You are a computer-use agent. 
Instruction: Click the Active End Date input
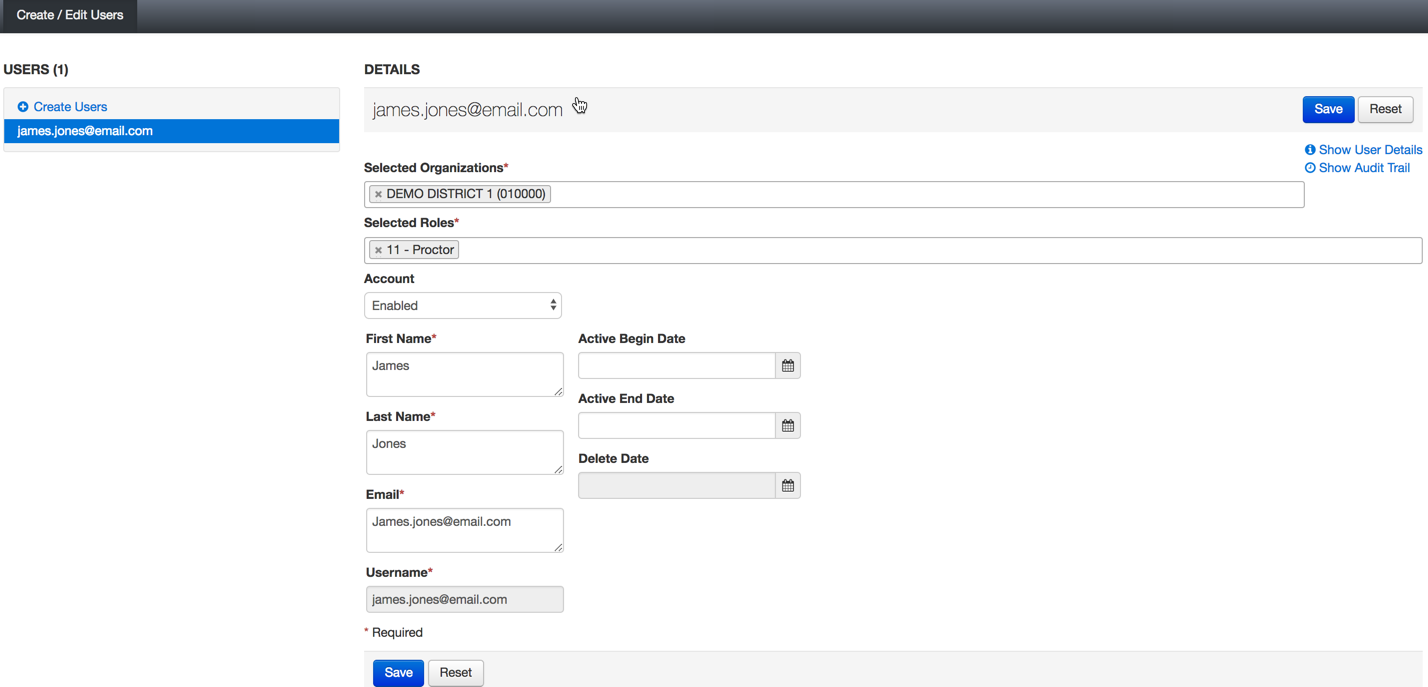click(677, 426)
